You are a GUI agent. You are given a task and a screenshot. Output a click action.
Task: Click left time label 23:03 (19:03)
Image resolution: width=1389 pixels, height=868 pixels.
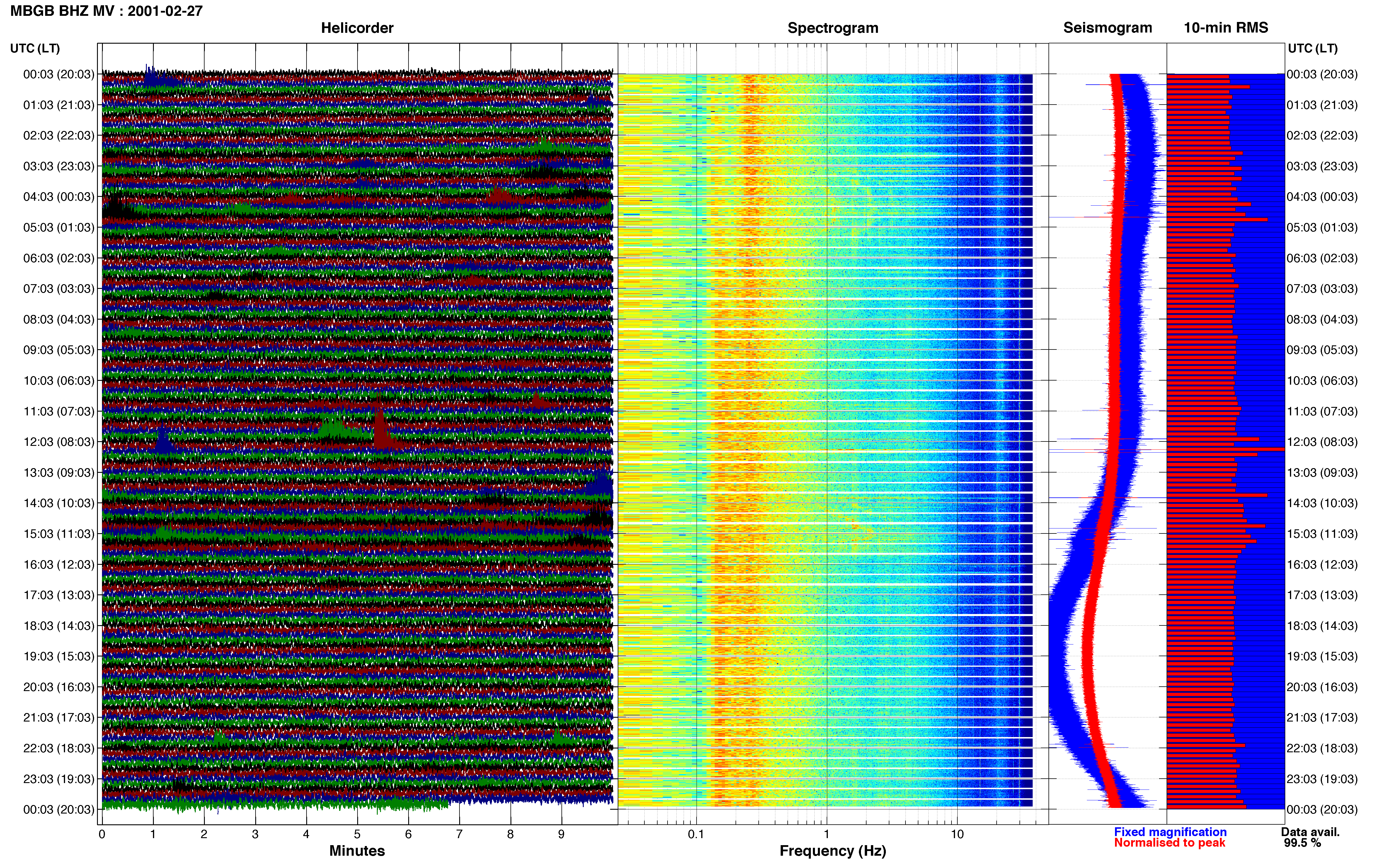point(59,779)
